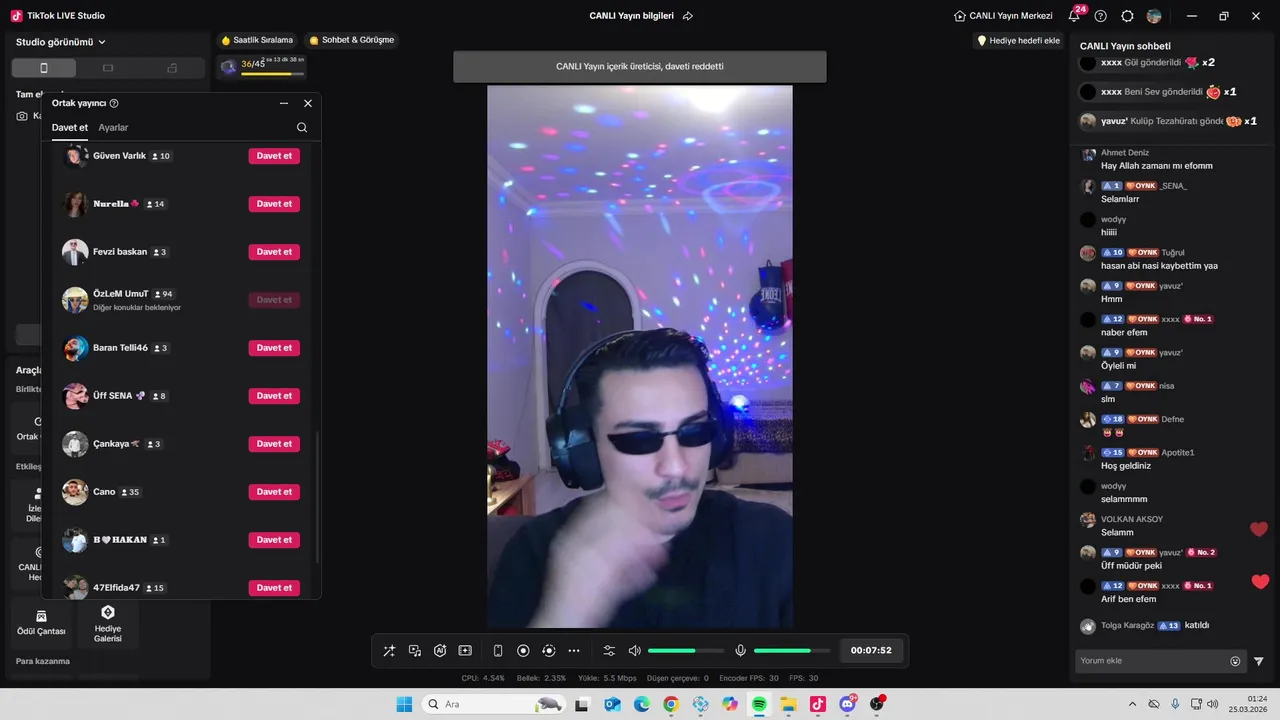Adjust the speaker volume slider
The width and height of the screenshot is (1280, 720).
point(686,651)
